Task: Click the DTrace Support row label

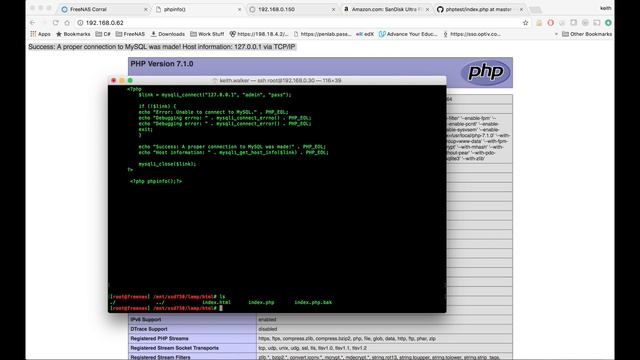Action: point(149,329)
